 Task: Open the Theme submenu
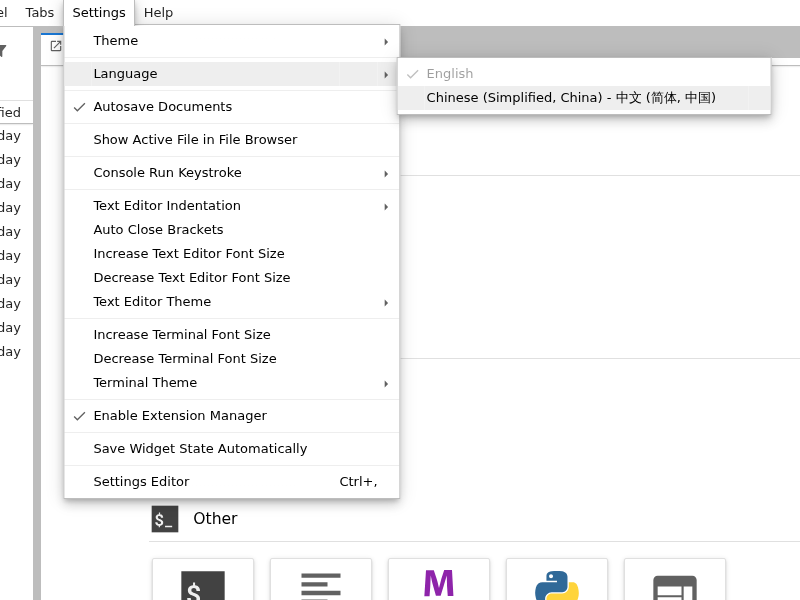232,41
